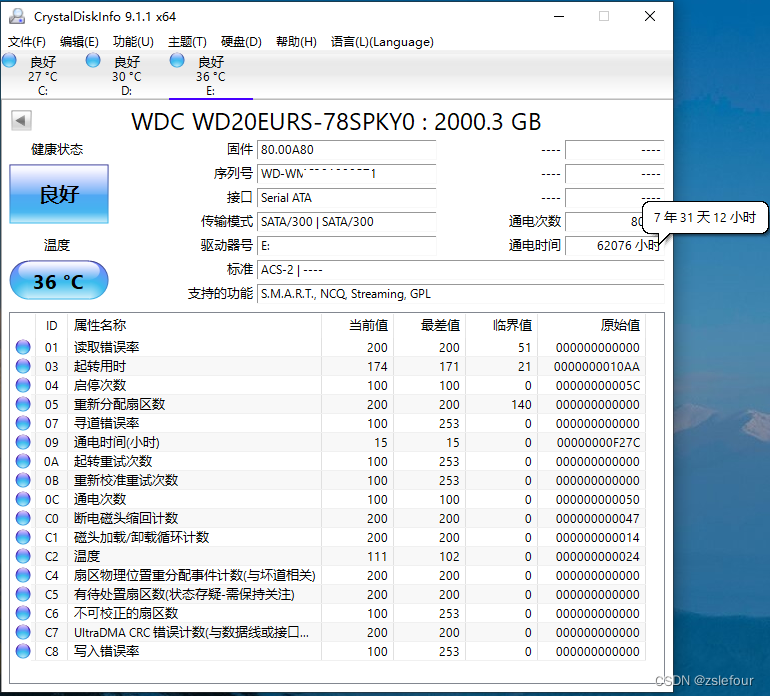The image size is (770, 696).
Task: Select the 写入错误率 attribute name
Action: point(107,651)
